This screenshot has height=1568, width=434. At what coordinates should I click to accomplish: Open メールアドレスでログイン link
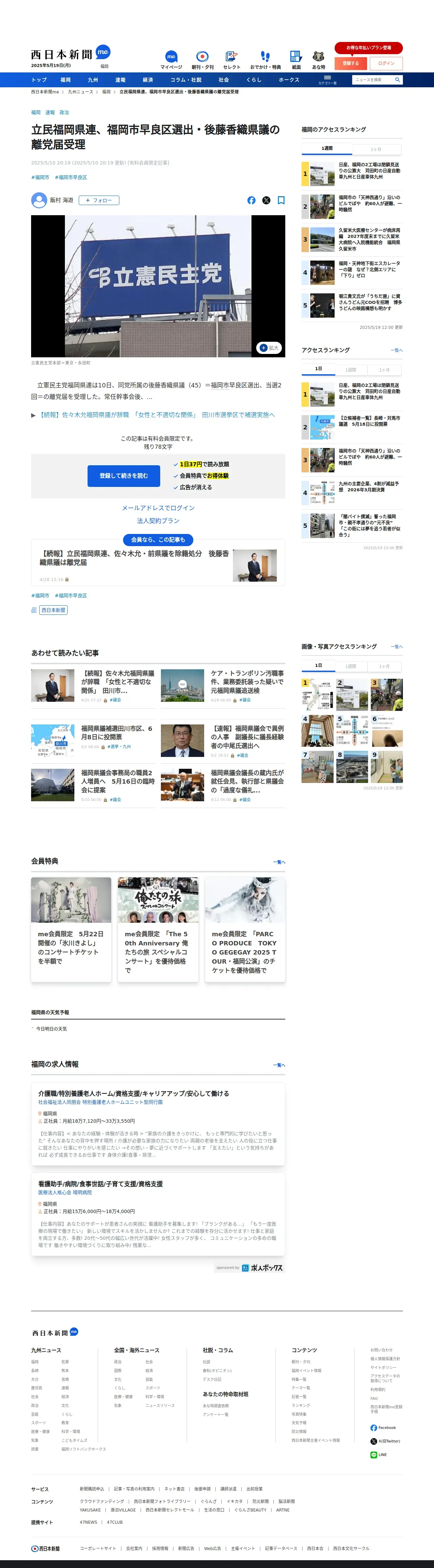pos(158,508)
